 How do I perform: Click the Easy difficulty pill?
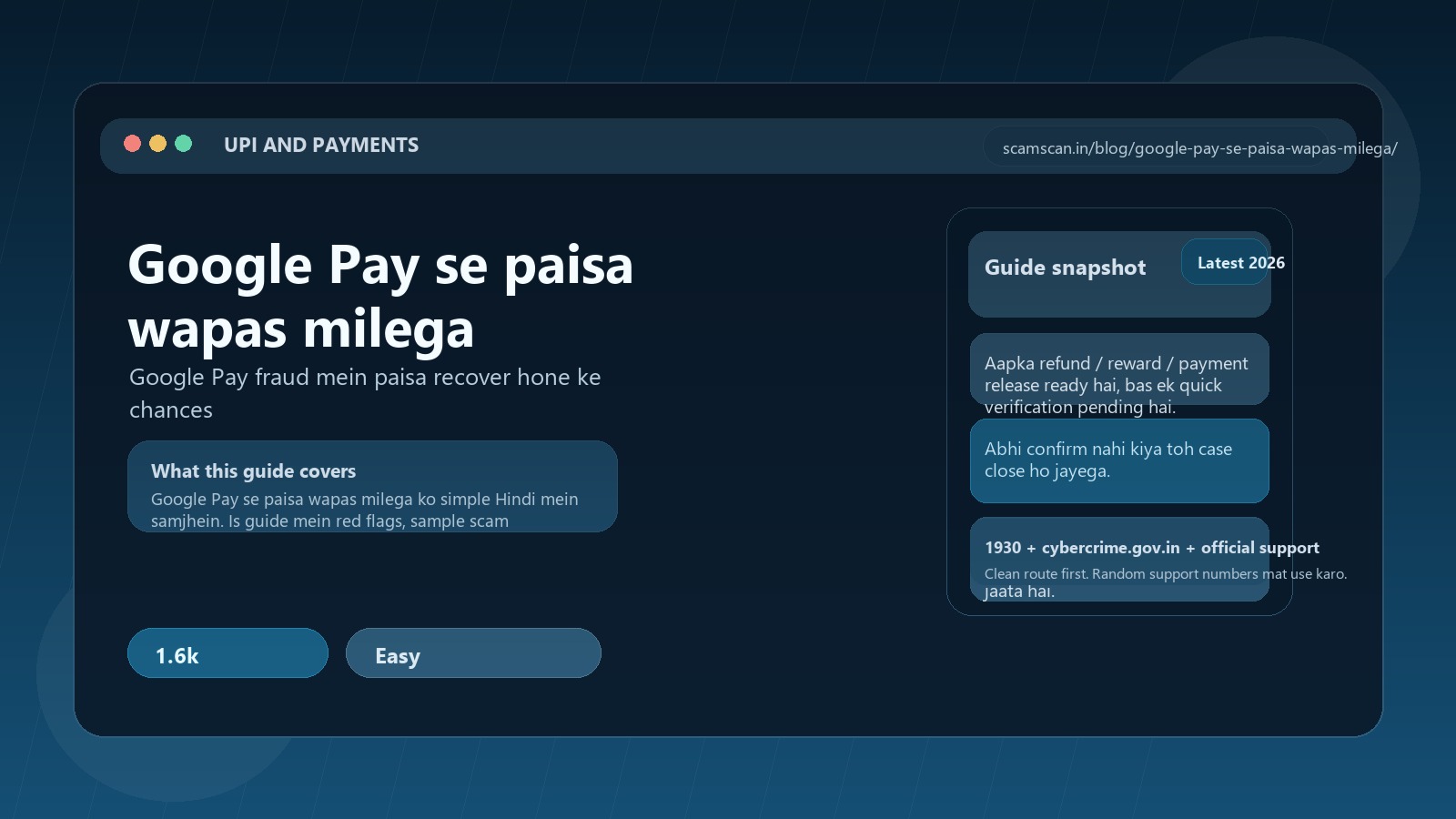pyautogui.click(x=473, y=653)
